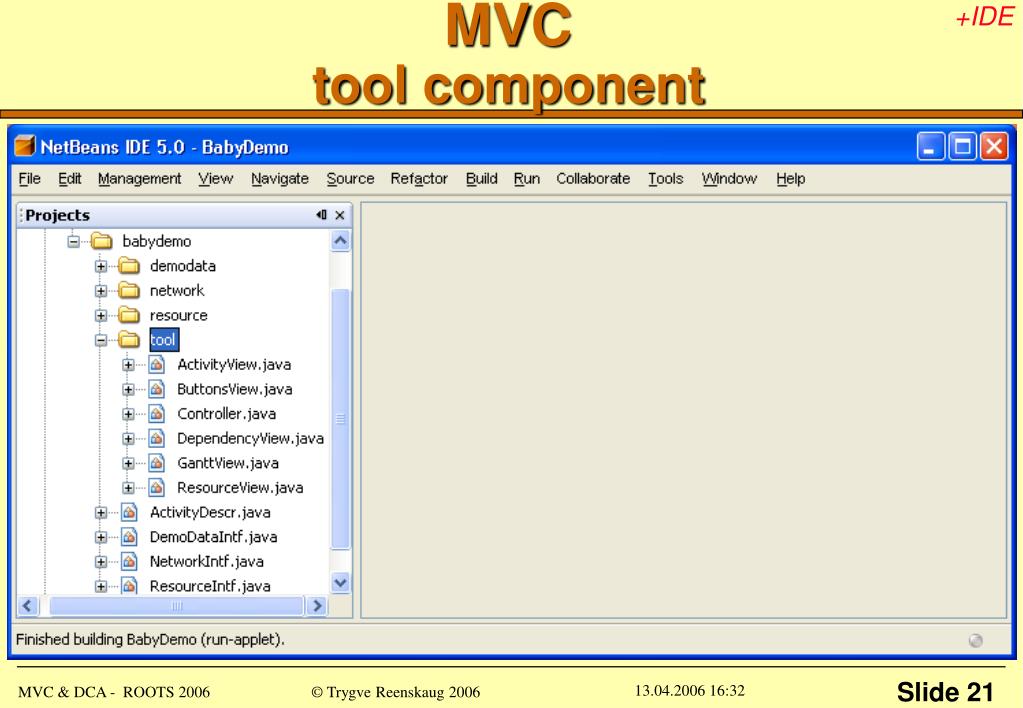
Task: Click the demodata folder icon
Action: coord(129,266)
